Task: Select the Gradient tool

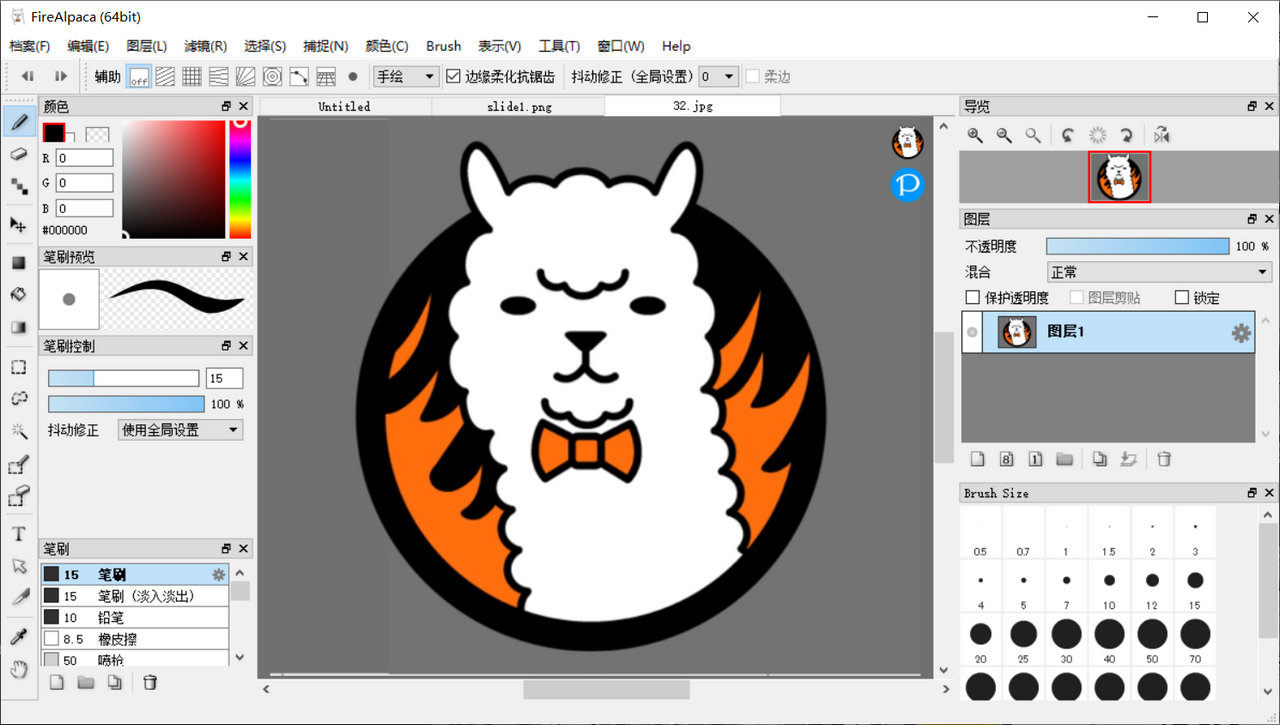Action: click(19, 326)
